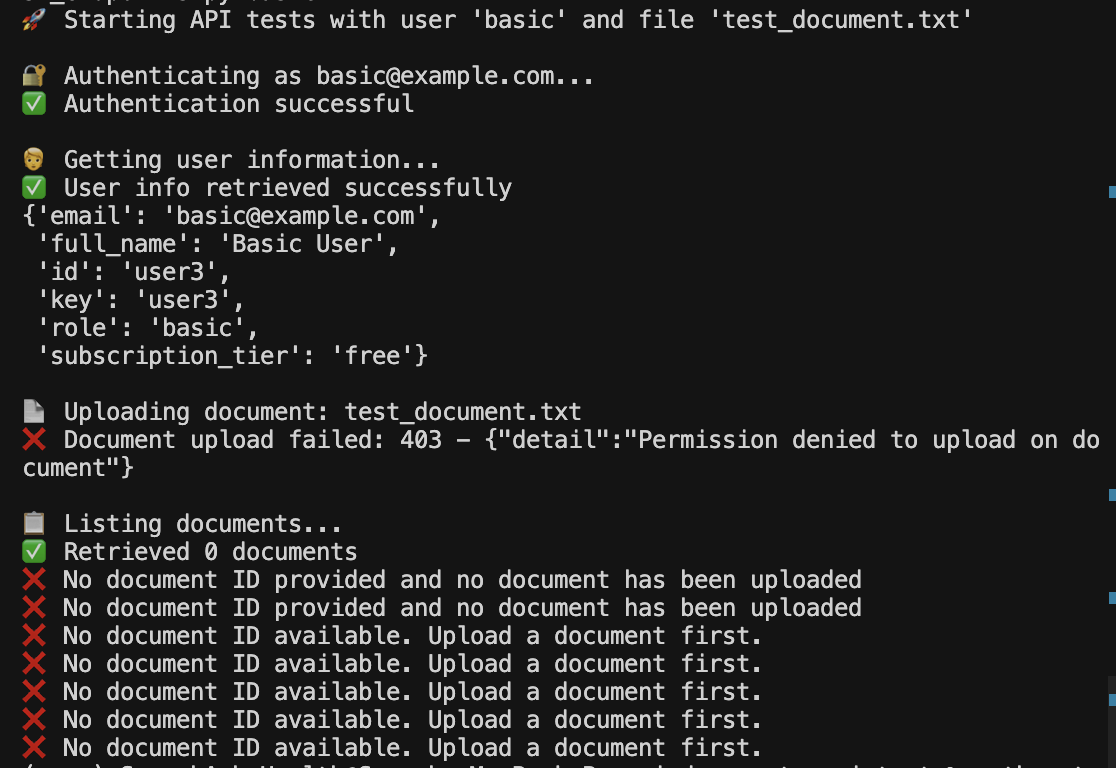Click the scrollbar marker near 'Listing documents'
The height and width of the screenshot is (768, 1116).
click(1112, 495)
